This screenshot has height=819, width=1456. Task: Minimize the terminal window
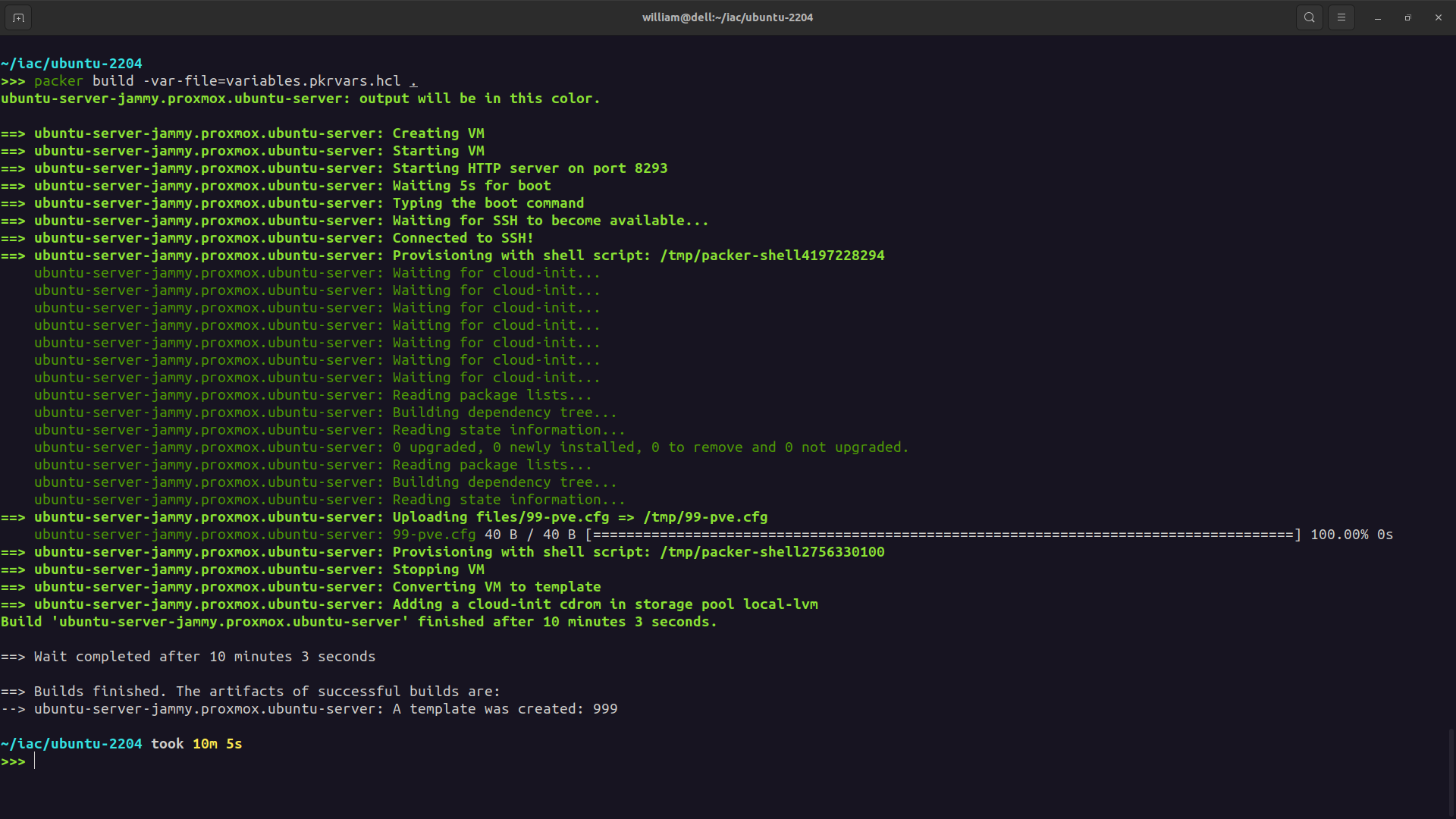click(1378, 17)
